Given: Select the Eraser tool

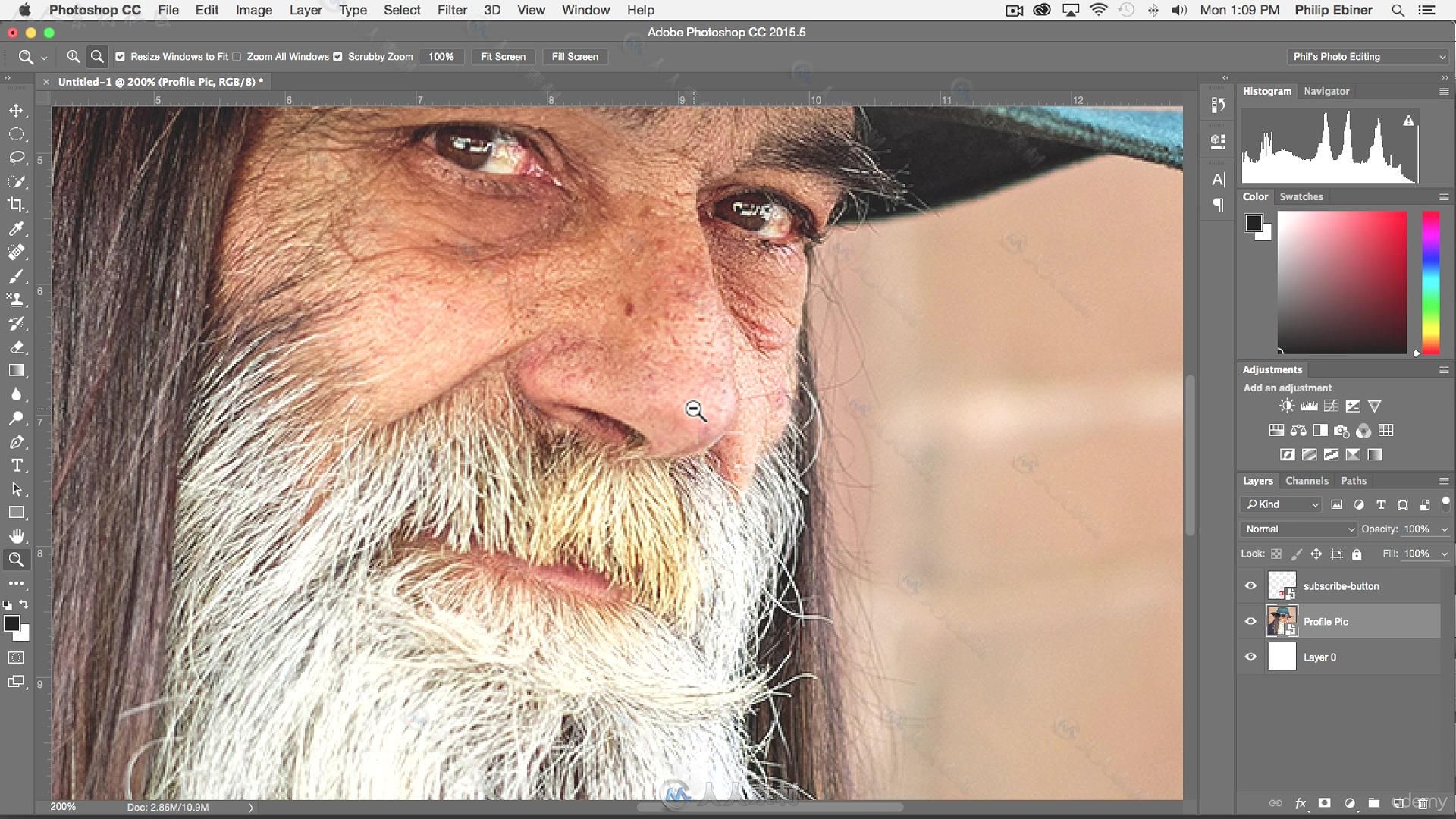Looking at the screenshot, I should pyautogui.click(x=16, y=347).
